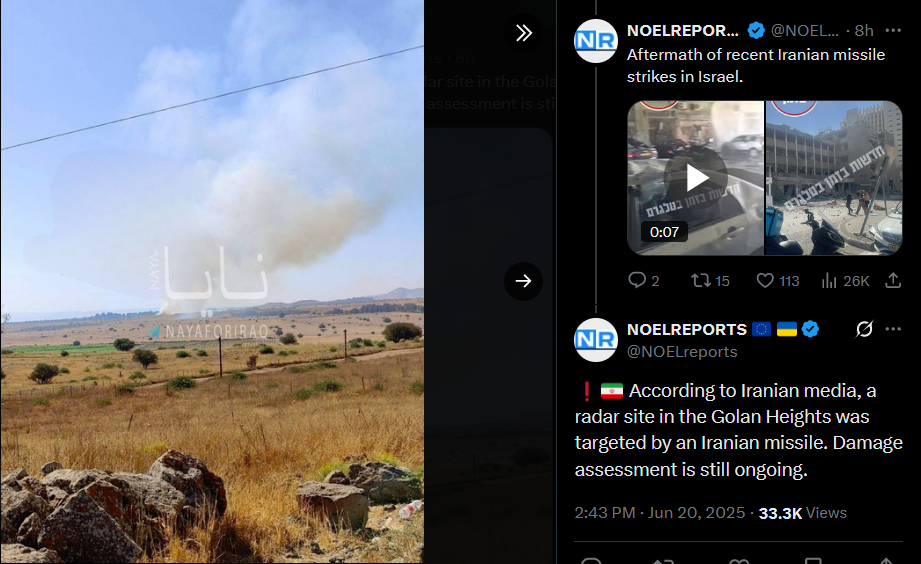Open the NOELREPORTS display name link
This screenshot has width=921, height=564.
click(687, 330)
